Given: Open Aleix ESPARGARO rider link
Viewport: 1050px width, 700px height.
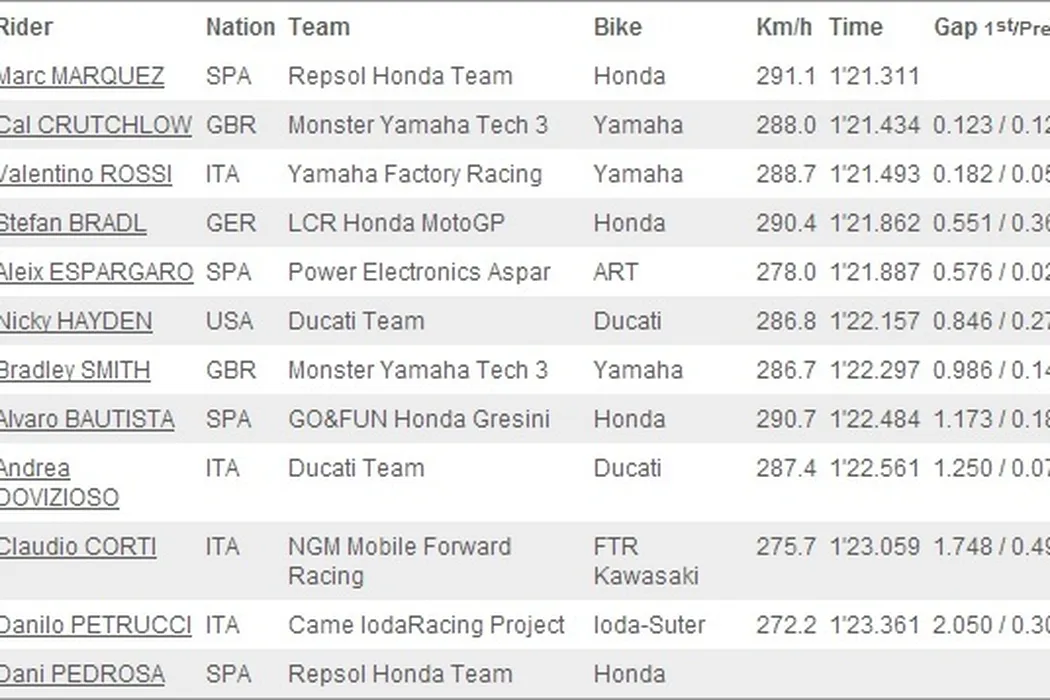Looking at the screenshot, I should [96, 272].
